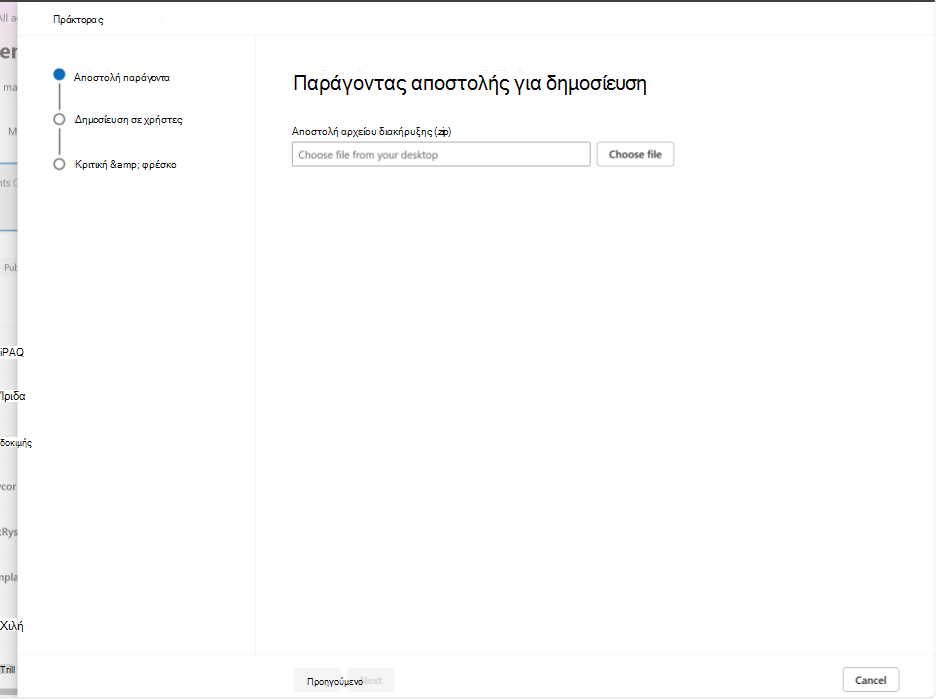Click the heading Παράγοντας αποστολής για δημοσίευση

pos(470,83)
